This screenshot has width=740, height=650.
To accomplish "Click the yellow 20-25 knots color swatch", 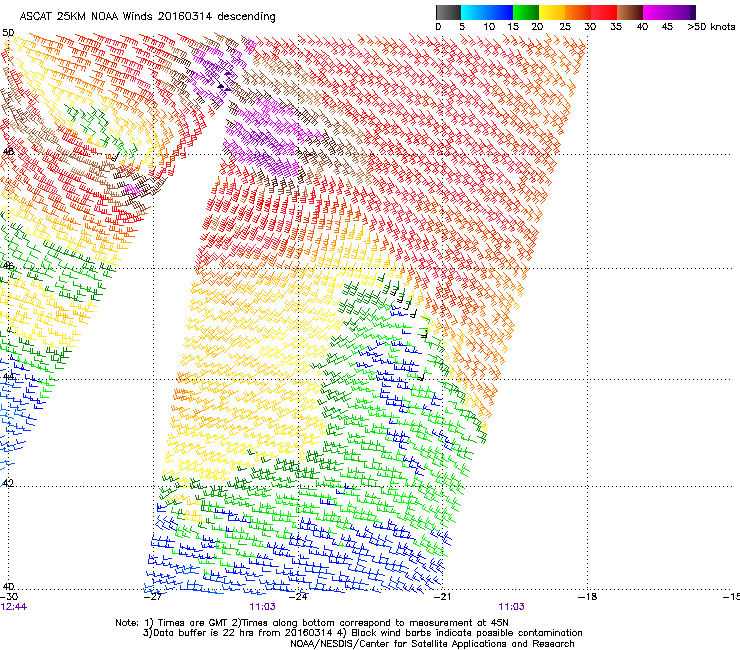I will click(552, 12).
